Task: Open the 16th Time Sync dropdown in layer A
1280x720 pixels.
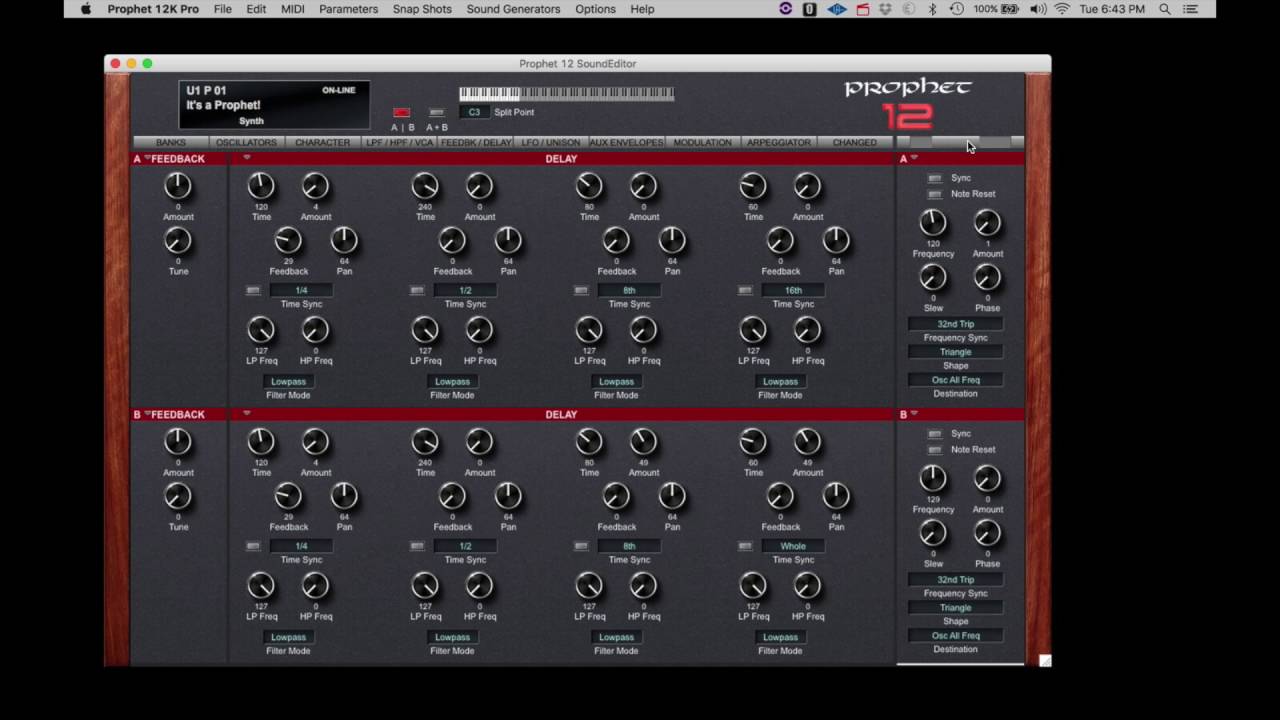Action: tap(793, 291)
